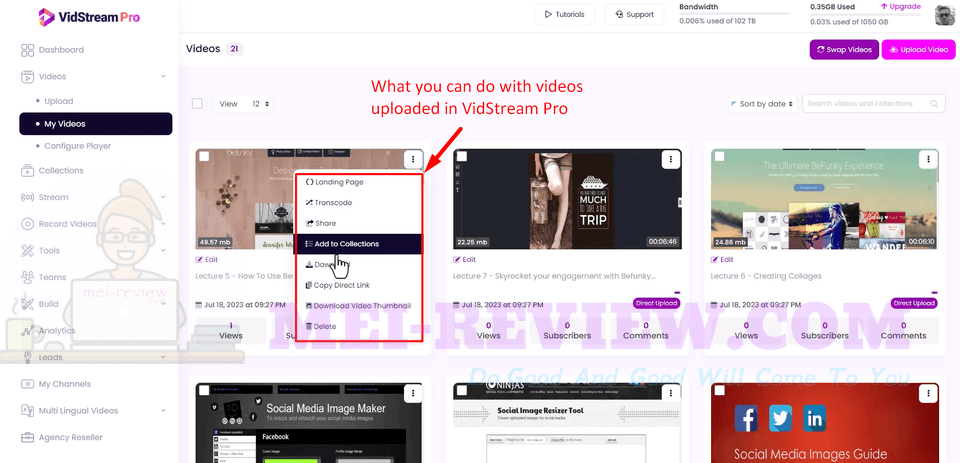960x463 pixels.
Task: Click the search magnifier icon
Action: click(934, 104)
